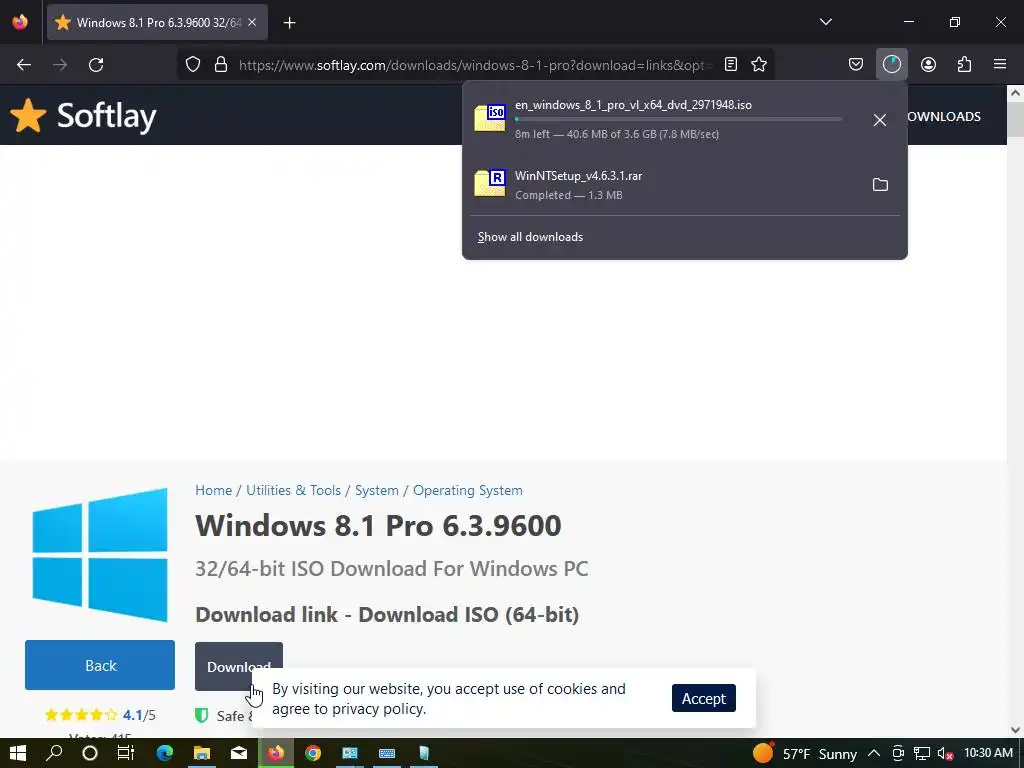
Task: Toggle reader view icon in address bar
Action: point(731,65)
